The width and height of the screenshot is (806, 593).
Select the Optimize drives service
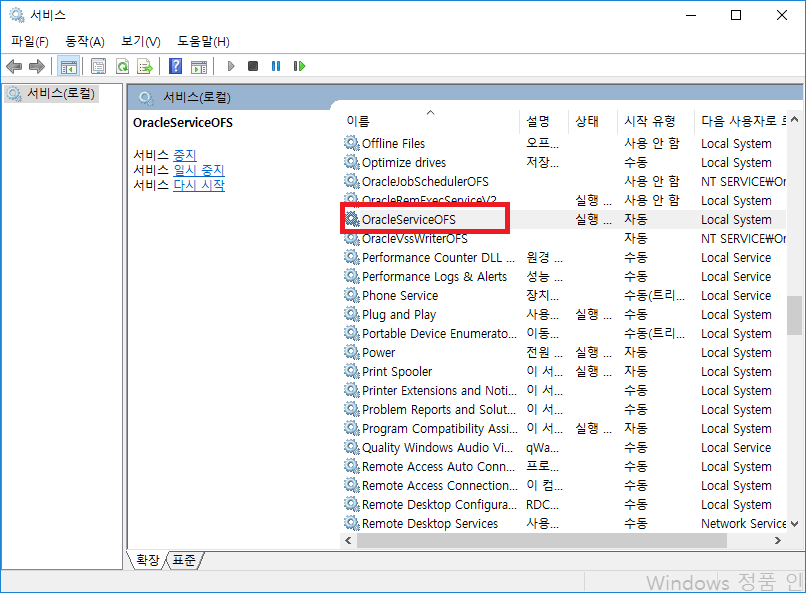coord(564,162)
